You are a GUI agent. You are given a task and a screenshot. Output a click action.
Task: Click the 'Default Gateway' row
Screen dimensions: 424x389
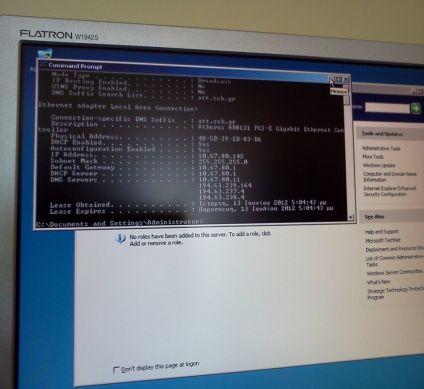[143, 168]
